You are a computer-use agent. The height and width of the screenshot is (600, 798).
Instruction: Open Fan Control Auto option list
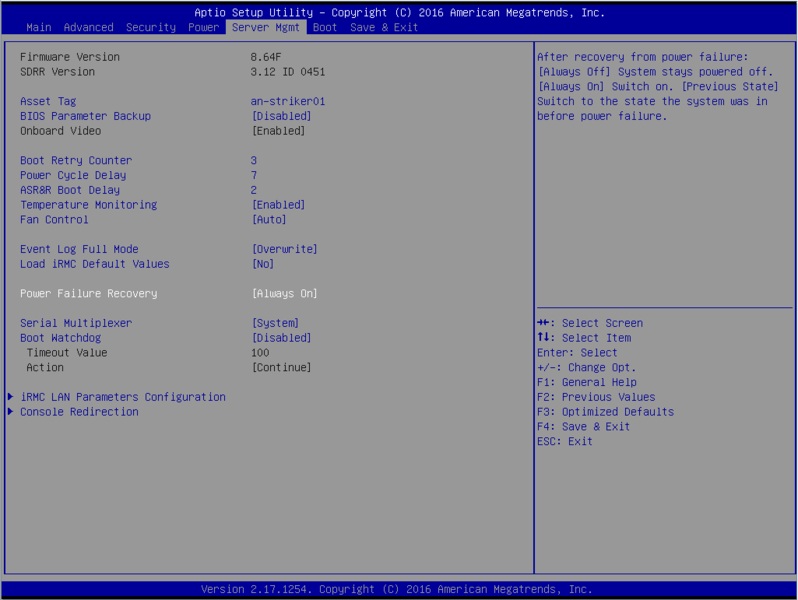(269, 220)
